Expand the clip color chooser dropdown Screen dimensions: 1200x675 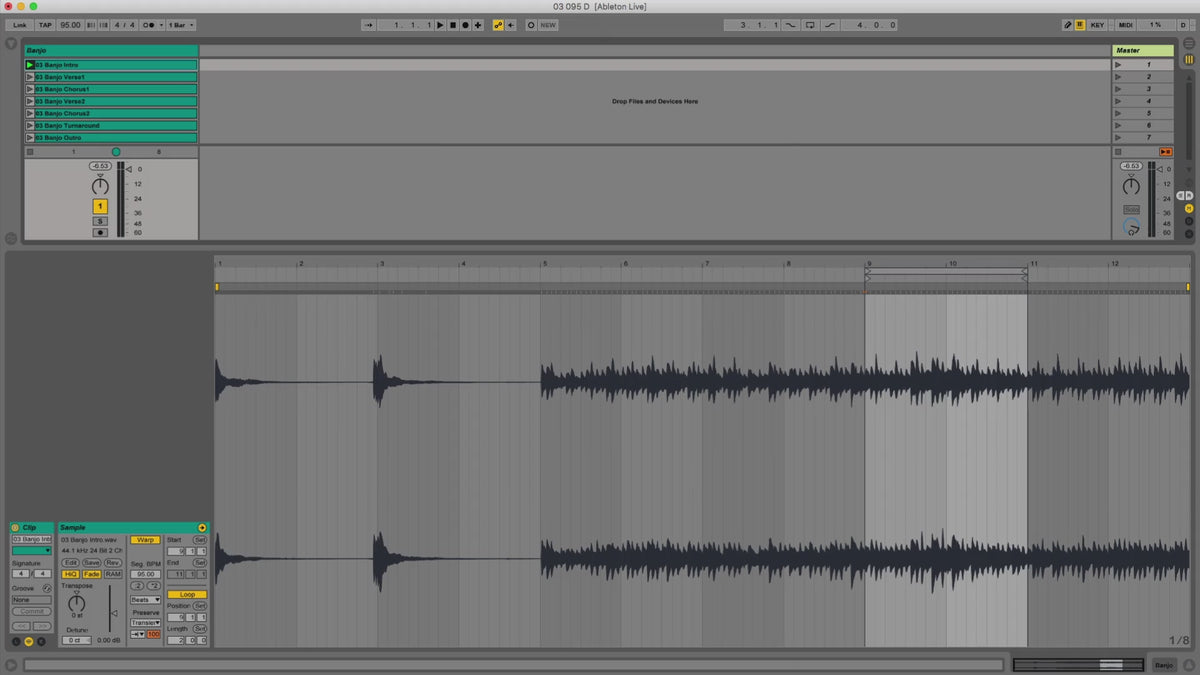tap(32, 550)
